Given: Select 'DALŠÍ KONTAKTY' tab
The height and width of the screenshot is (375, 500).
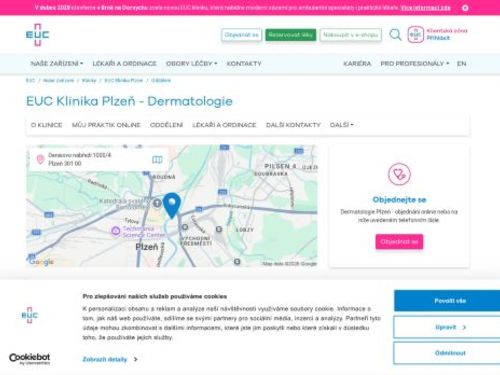Looking at the screenshot, I should point(293,125).
